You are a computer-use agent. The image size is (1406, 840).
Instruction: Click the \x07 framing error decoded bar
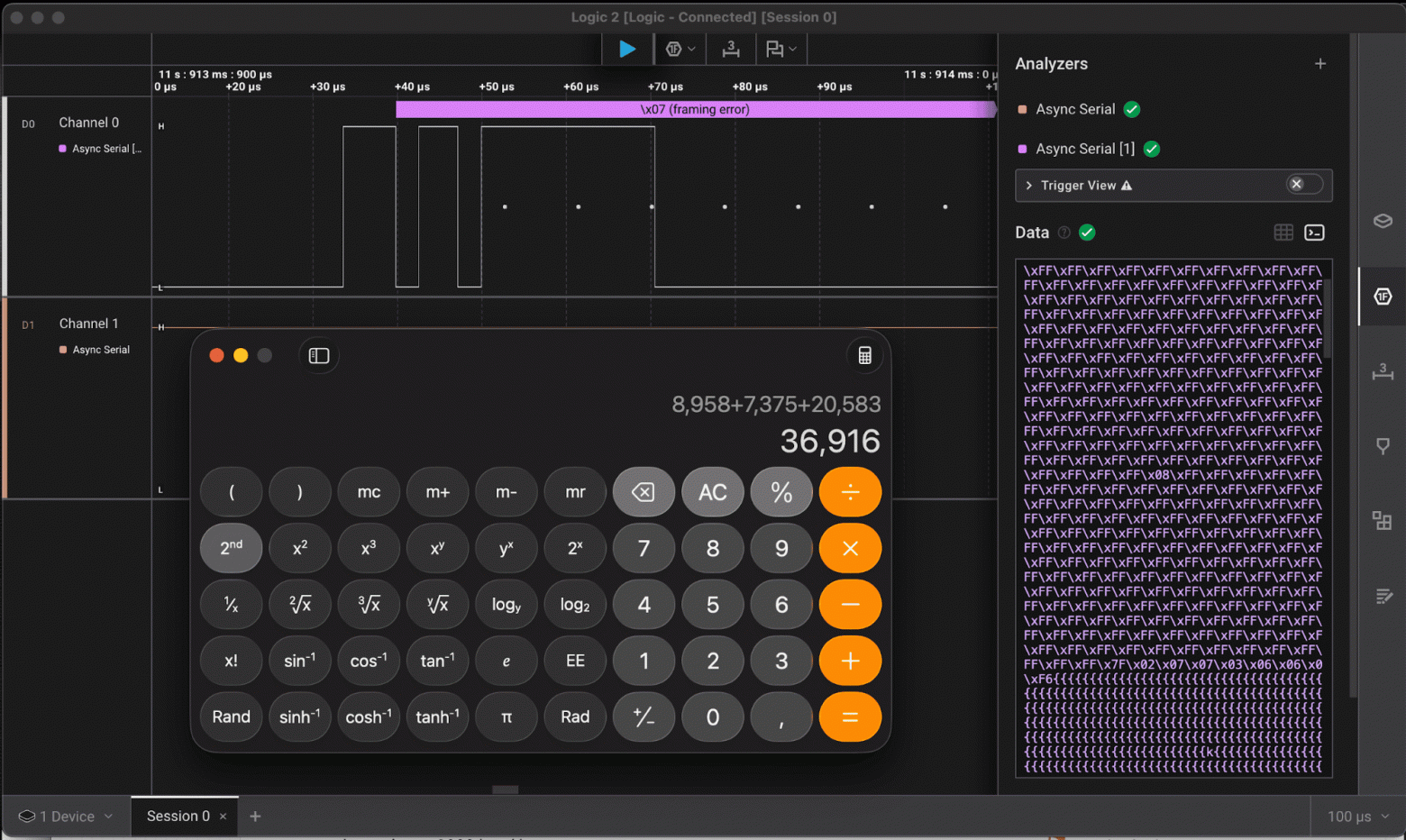point(695,109)
